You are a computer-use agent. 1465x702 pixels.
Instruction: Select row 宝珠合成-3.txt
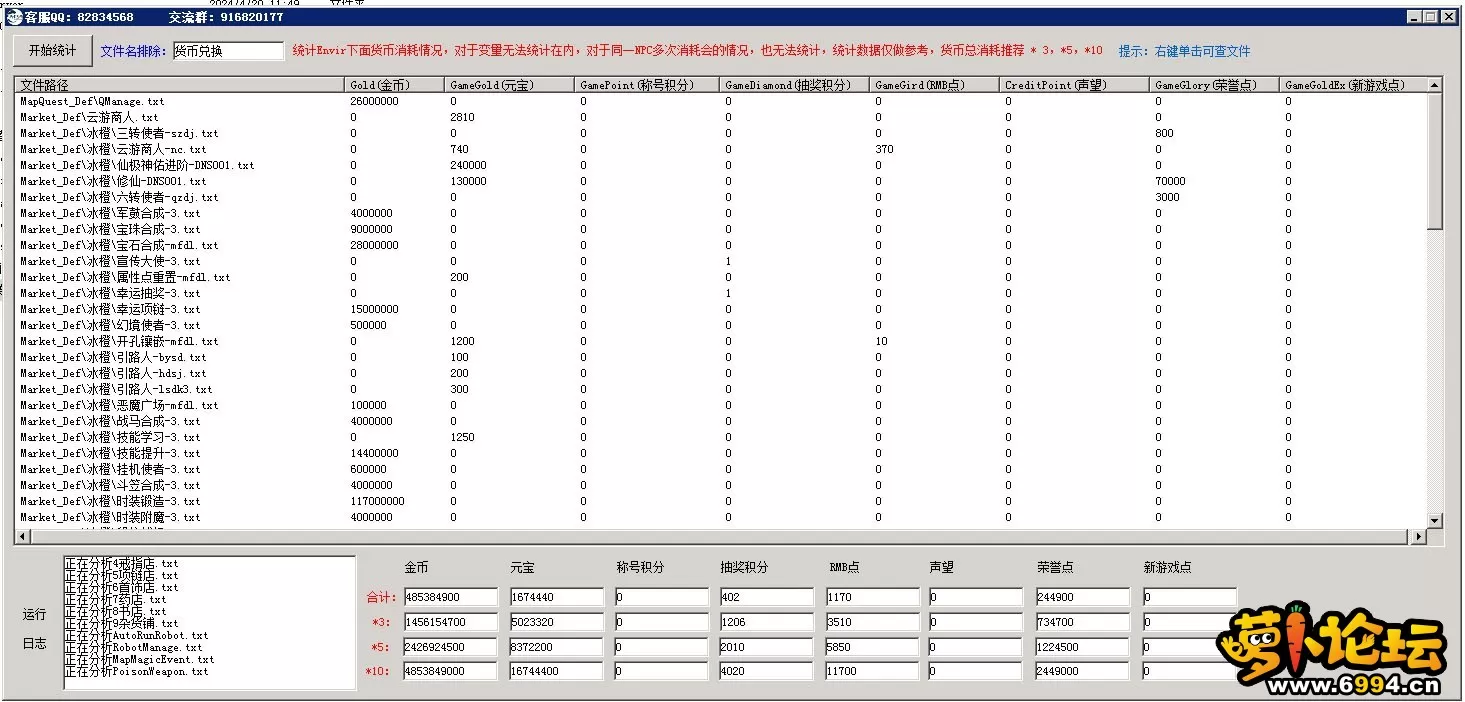click(721, 229)
